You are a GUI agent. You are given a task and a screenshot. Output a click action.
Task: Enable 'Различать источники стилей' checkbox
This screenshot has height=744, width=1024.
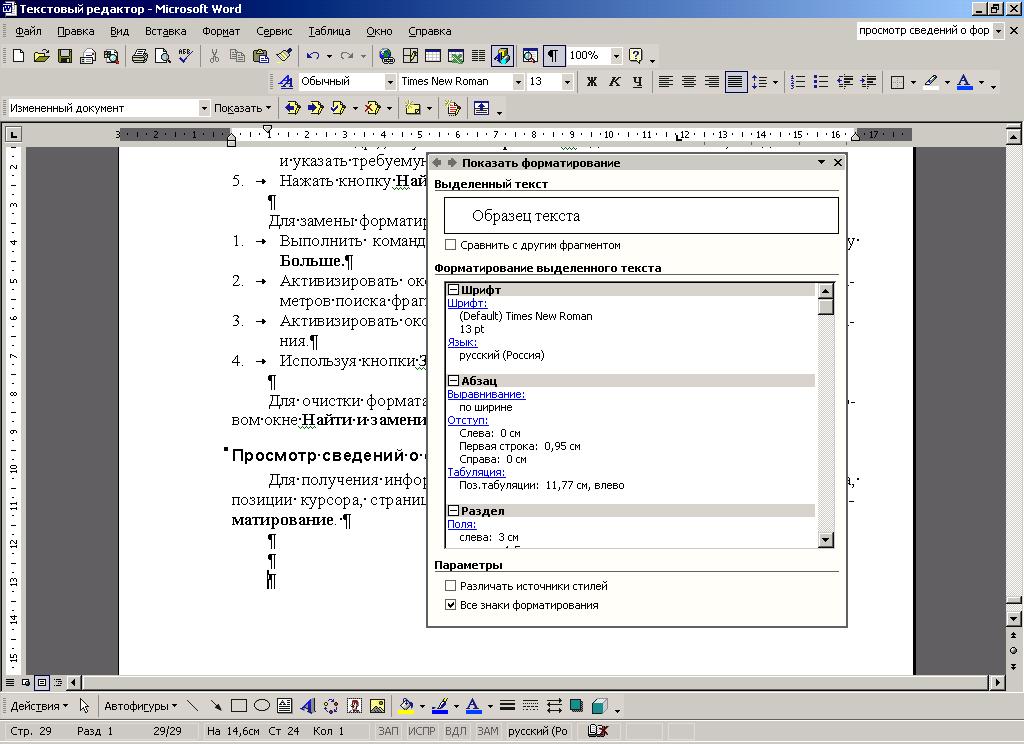point(451,586)
